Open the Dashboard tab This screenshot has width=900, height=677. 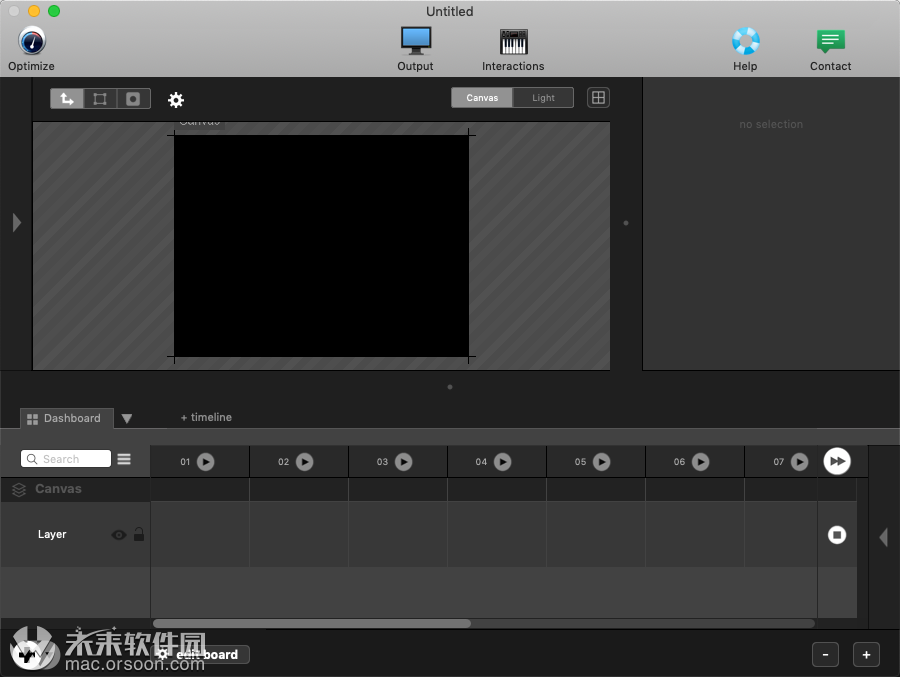67,418
